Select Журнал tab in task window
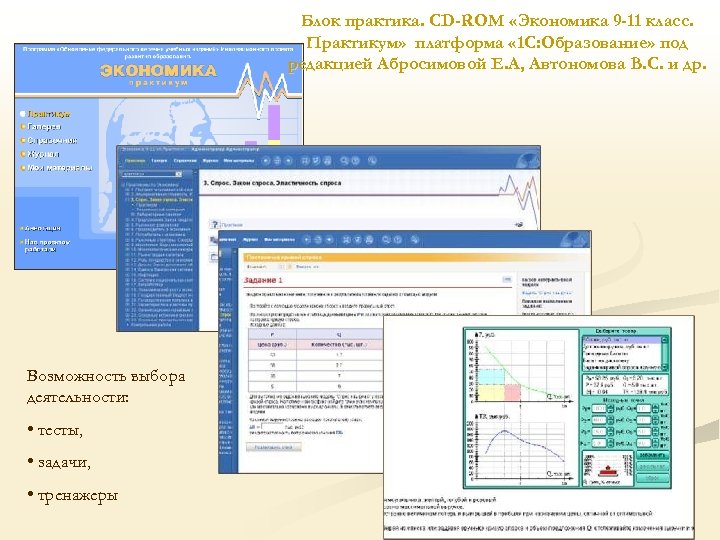The width and height of the screenshot is (720, 540). pos(251,240)
